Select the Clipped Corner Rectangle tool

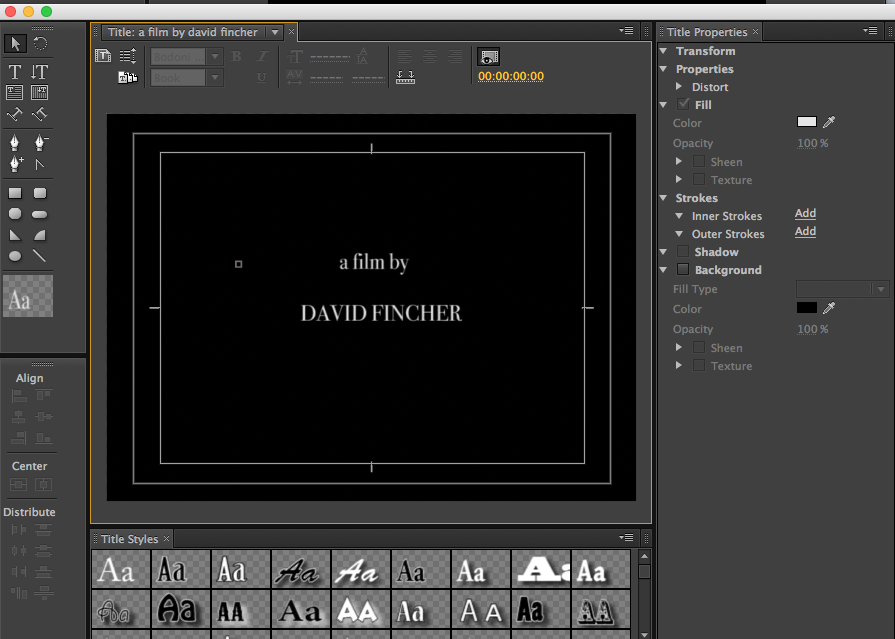[x=15, y=214]
